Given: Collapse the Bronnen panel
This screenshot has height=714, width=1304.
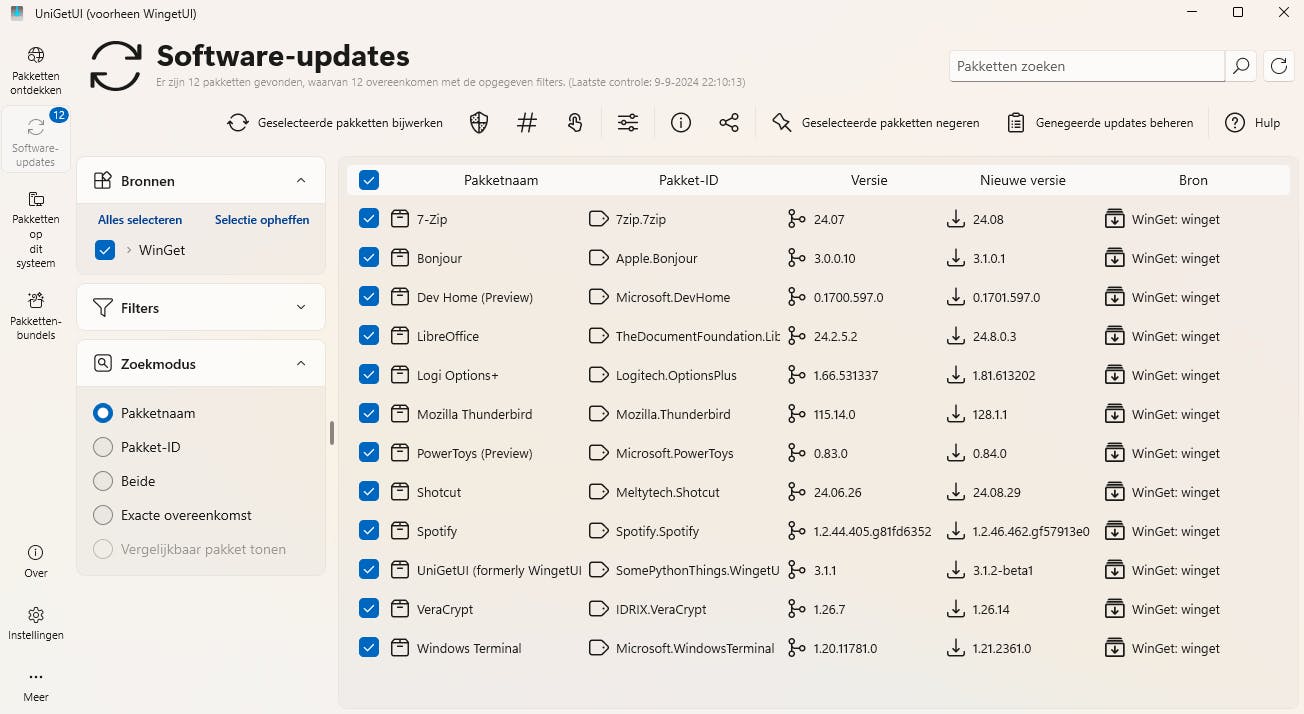Looking at the screenshot, I should click(301, 181).
